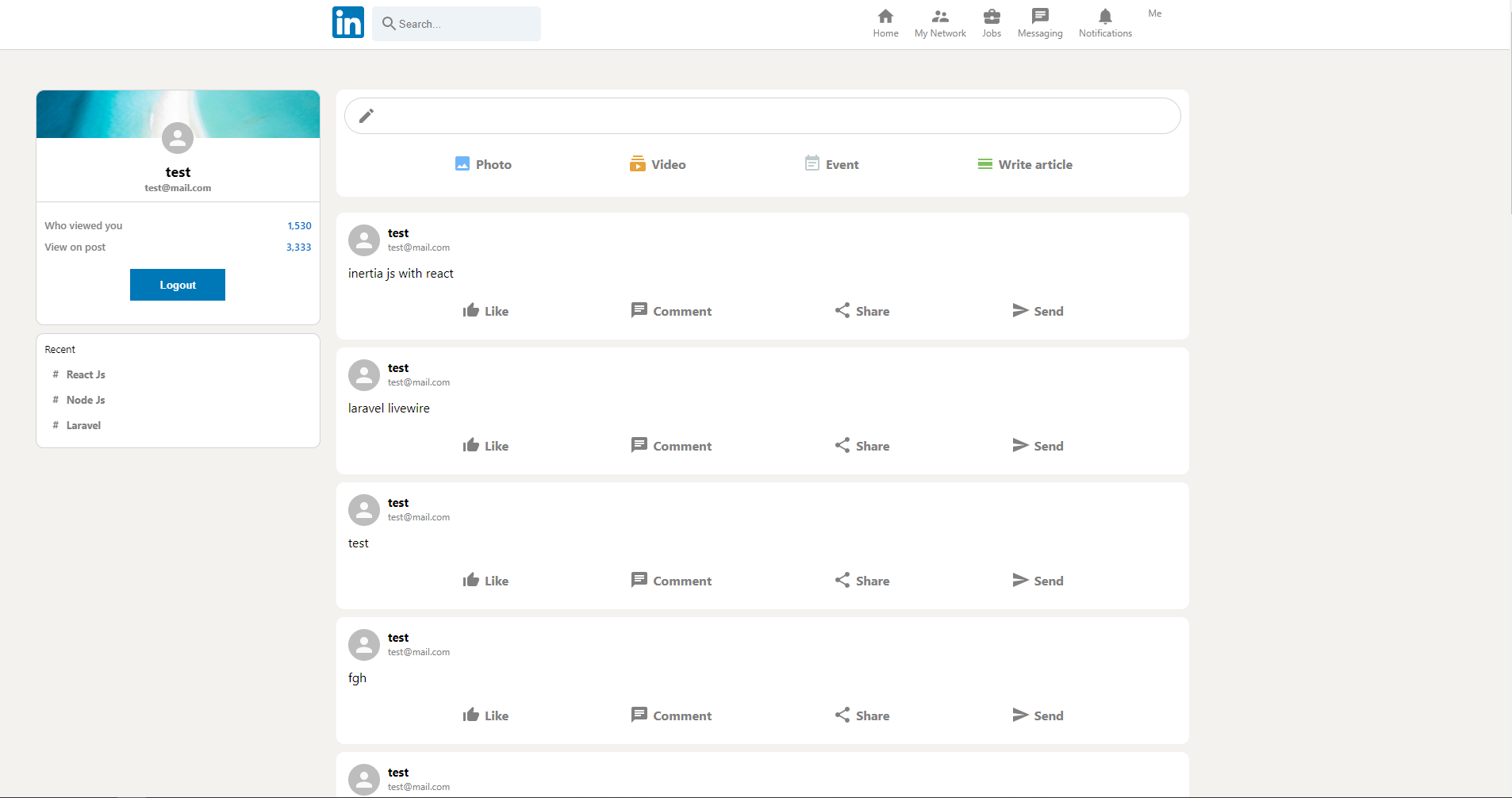Click author email on "fgh" post
The width and height of the screenshot is (1512, 798).
(x=419, y=652)
